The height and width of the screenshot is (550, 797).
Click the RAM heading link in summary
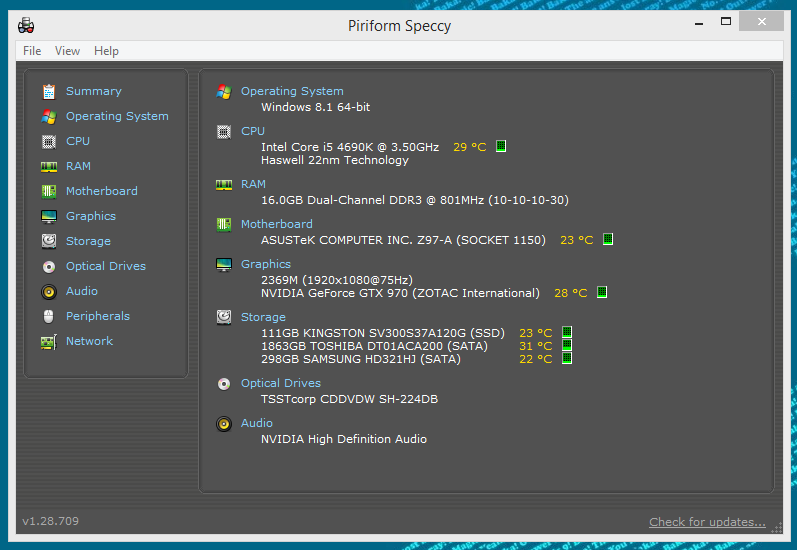(253, 184)
